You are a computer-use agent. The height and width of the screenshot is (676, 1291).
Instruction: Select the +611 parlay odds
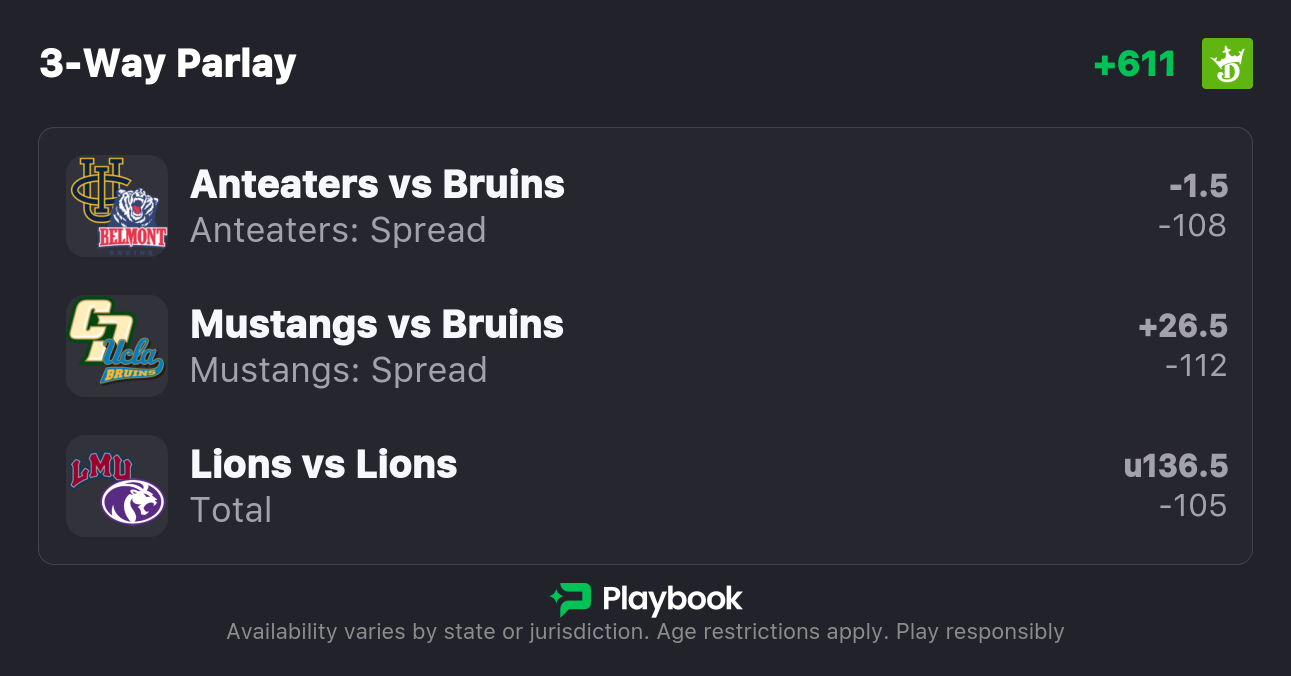click(x=1134, y=64)
